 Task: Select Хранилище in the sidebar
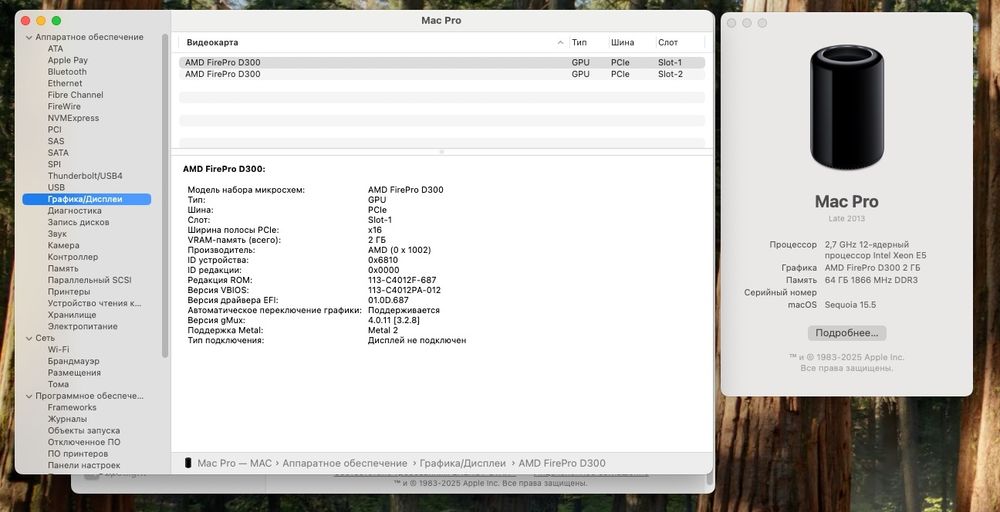click(72, 314)
